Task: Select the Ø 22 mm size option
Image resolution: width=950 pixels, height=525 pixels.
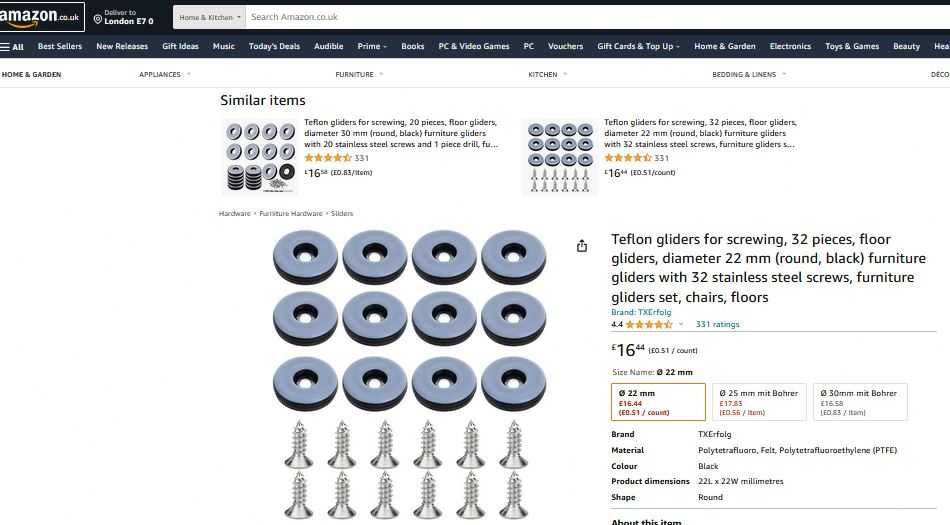Action: click(659, 402)
